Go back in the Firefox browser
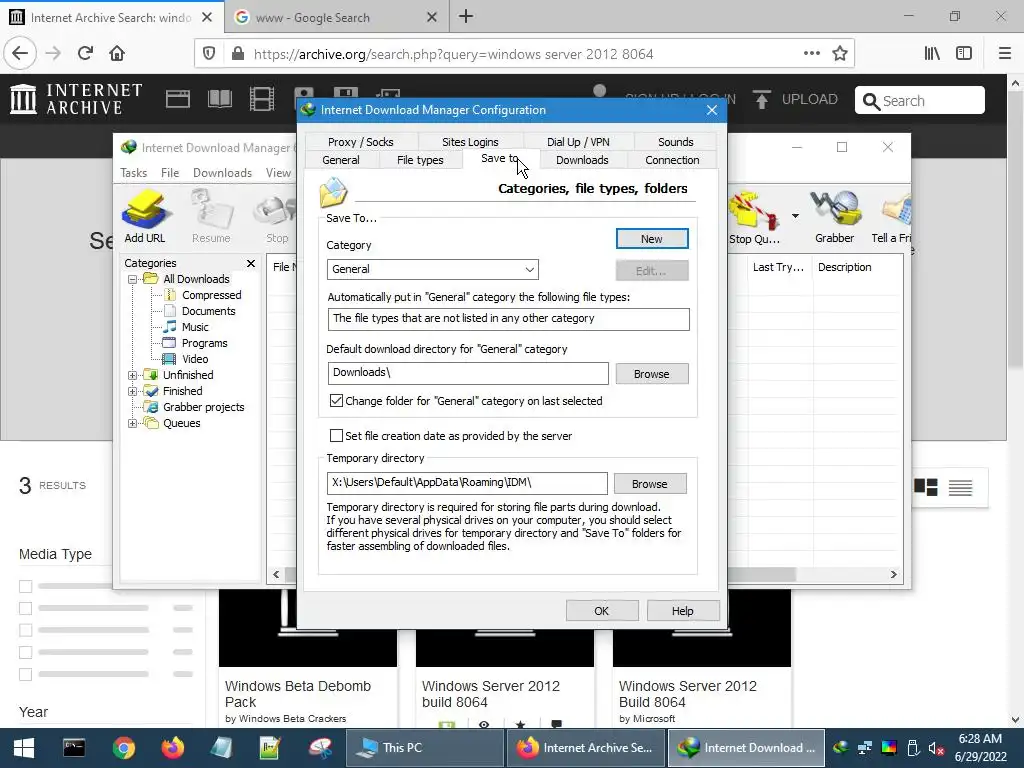The height and width of the screenshot is (768, 1024). point(20,54)
